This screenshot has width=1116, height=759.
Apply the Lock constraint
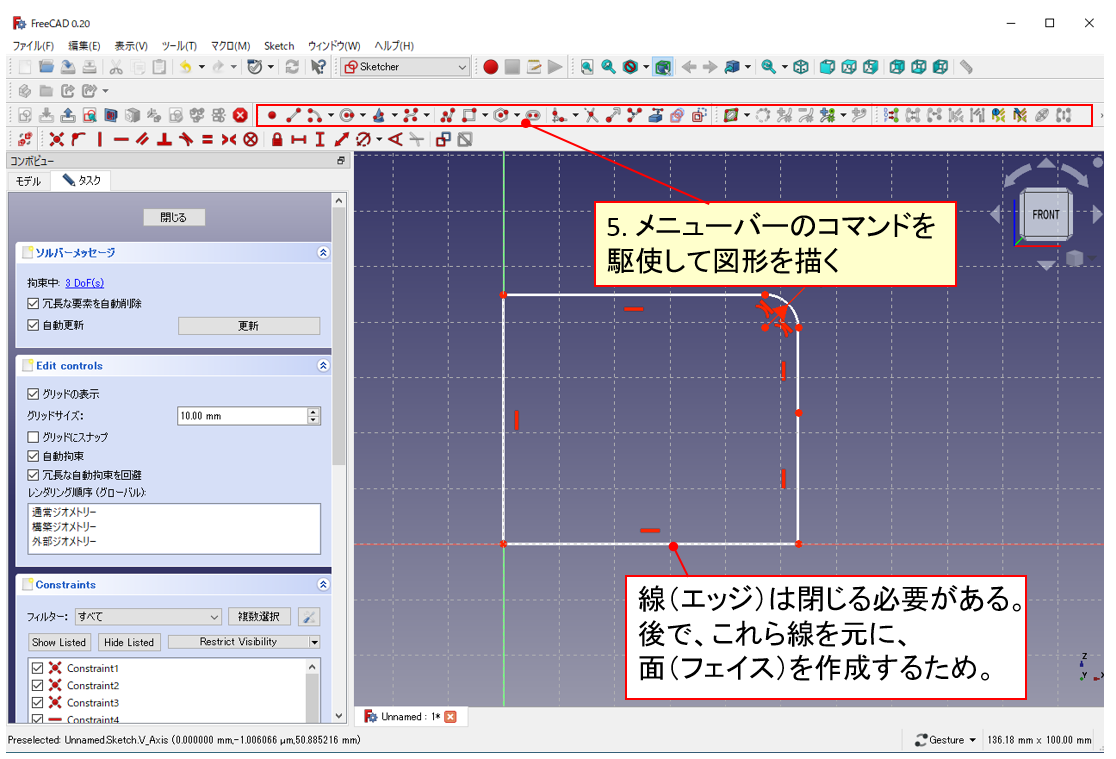point(277,140)
